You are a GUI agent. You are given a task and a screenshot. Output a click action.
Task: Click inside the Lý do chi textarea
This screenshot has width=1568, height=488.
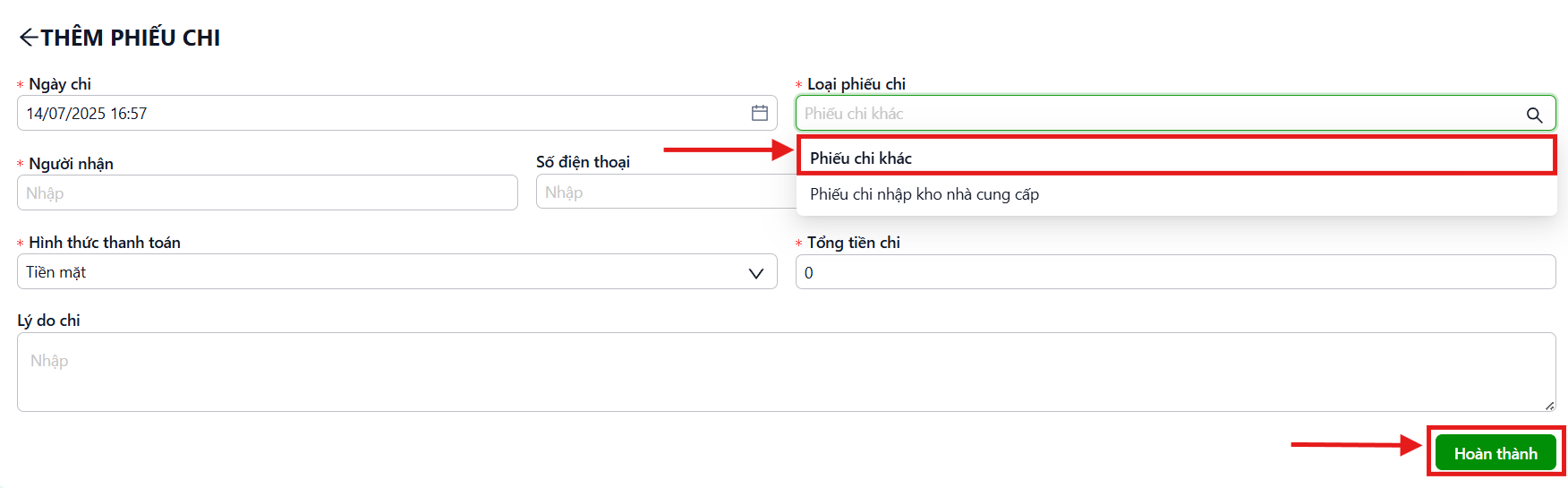(786, 372)
